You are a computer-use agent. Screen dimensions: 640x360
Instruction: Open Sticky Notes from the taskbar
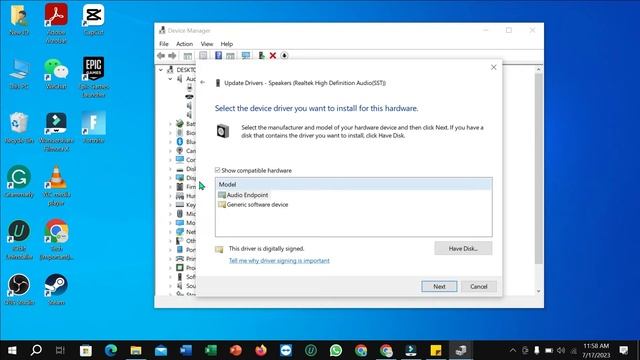coord(436,350)
